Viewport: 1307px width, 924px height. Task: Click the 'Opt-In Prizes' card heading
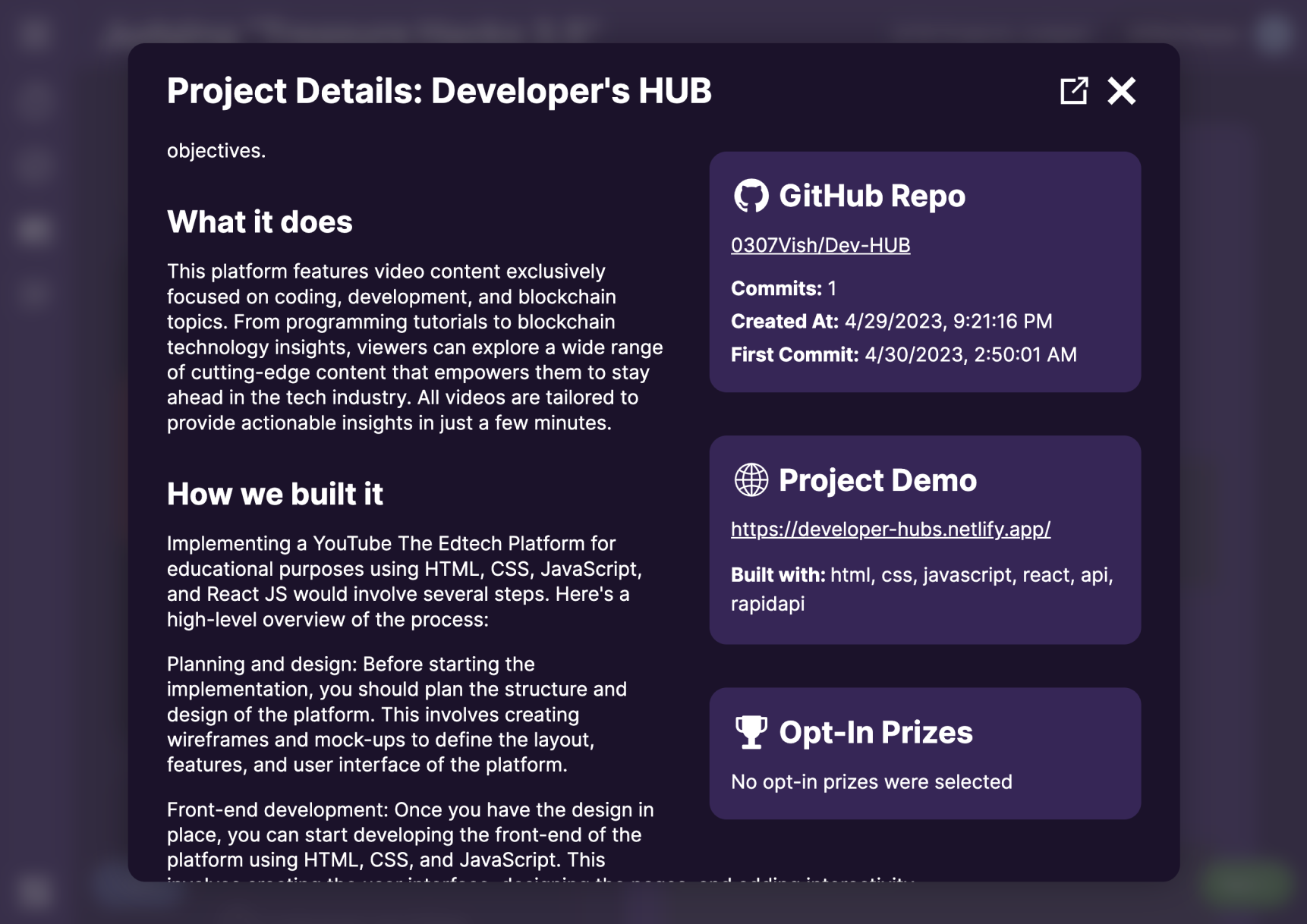tap(875, 732)
